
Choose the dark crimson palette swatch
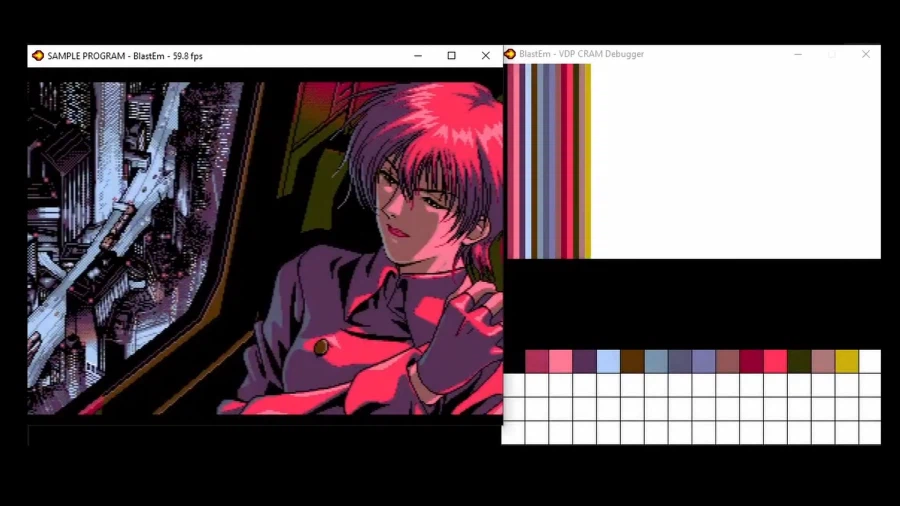[751, 361]
